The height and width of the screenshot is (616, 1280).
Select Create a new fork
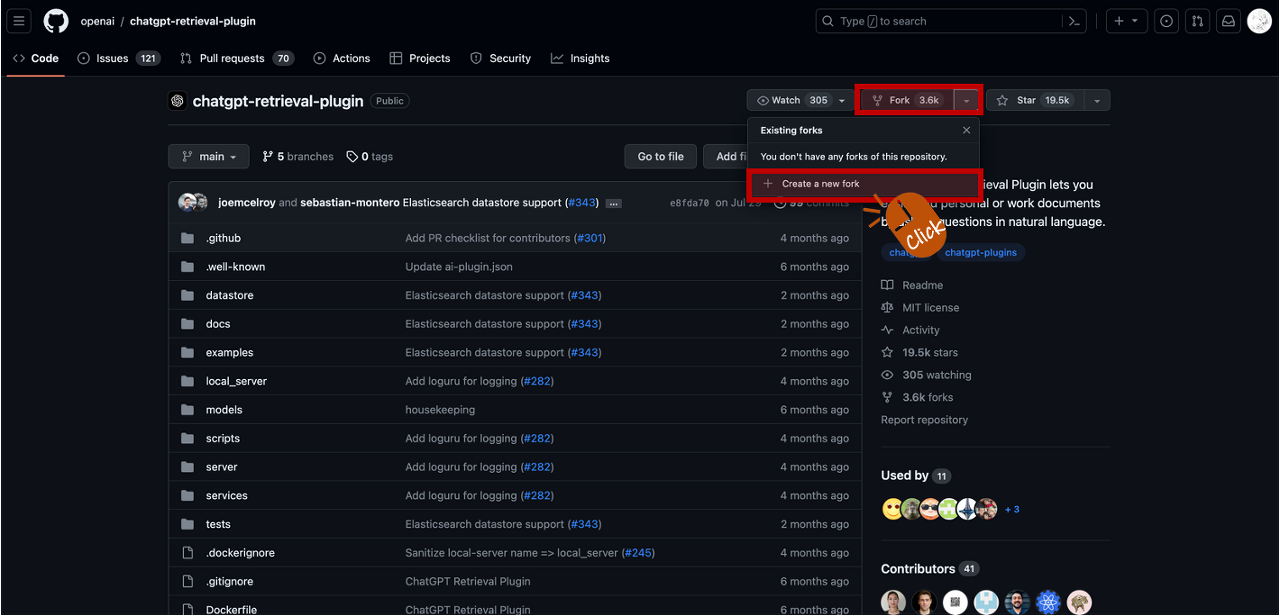tap(863, 184)
